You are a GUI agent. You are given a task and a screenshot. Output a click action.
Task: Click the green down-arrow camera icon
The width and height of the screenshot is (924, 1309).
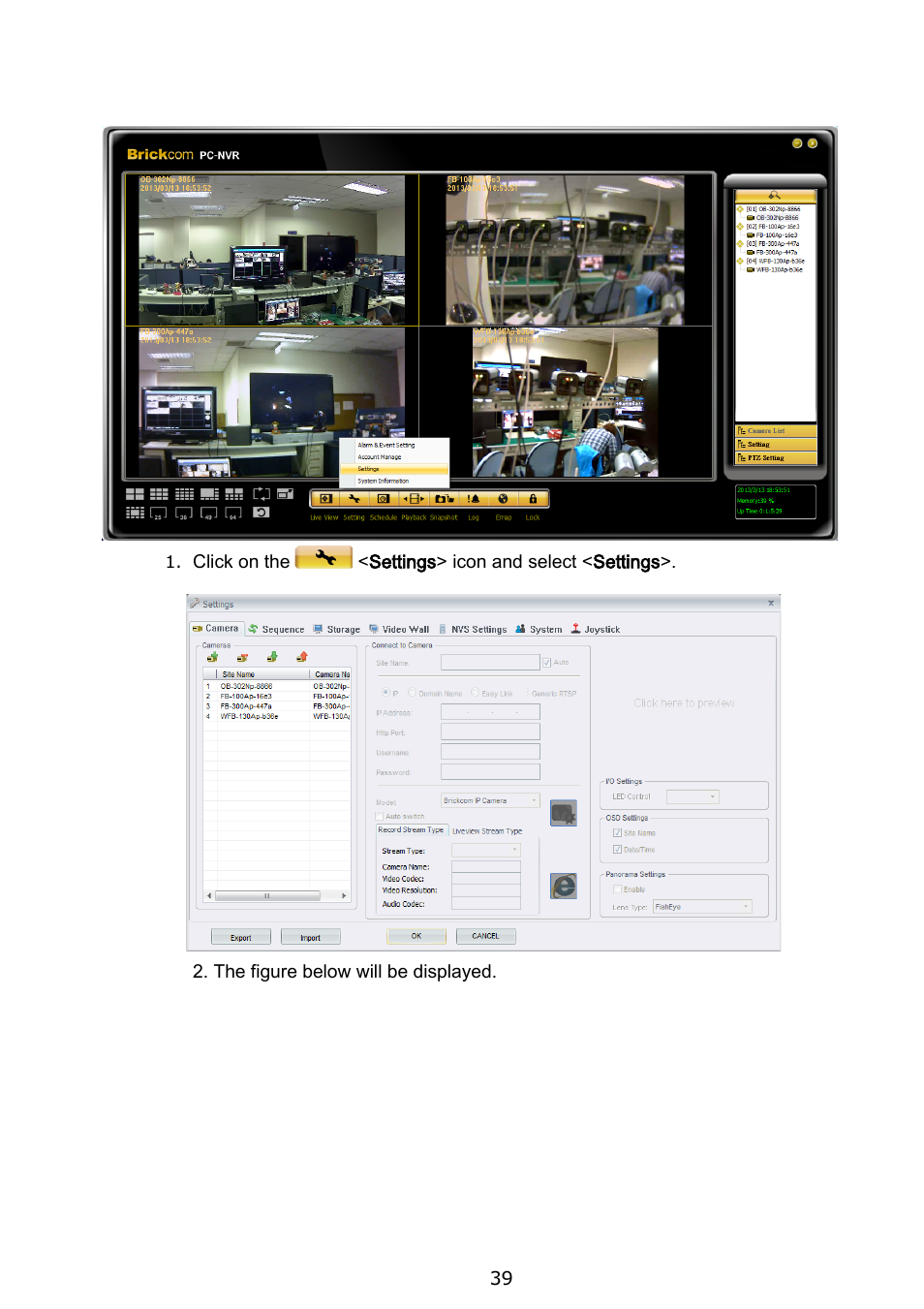tap(272, 657)
